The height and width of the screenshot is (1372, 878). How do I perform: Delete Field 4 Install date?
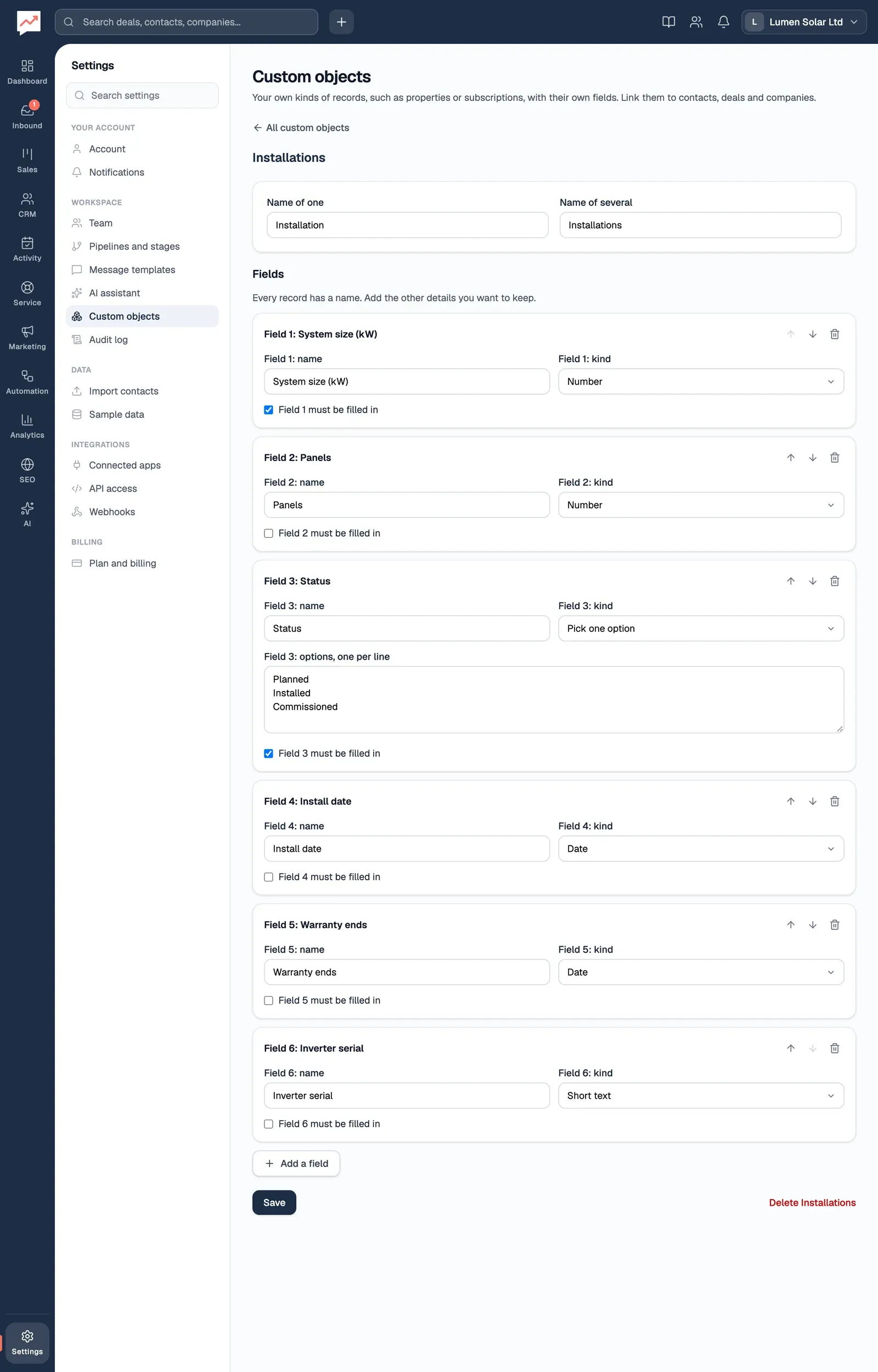[x=834, y=801]
